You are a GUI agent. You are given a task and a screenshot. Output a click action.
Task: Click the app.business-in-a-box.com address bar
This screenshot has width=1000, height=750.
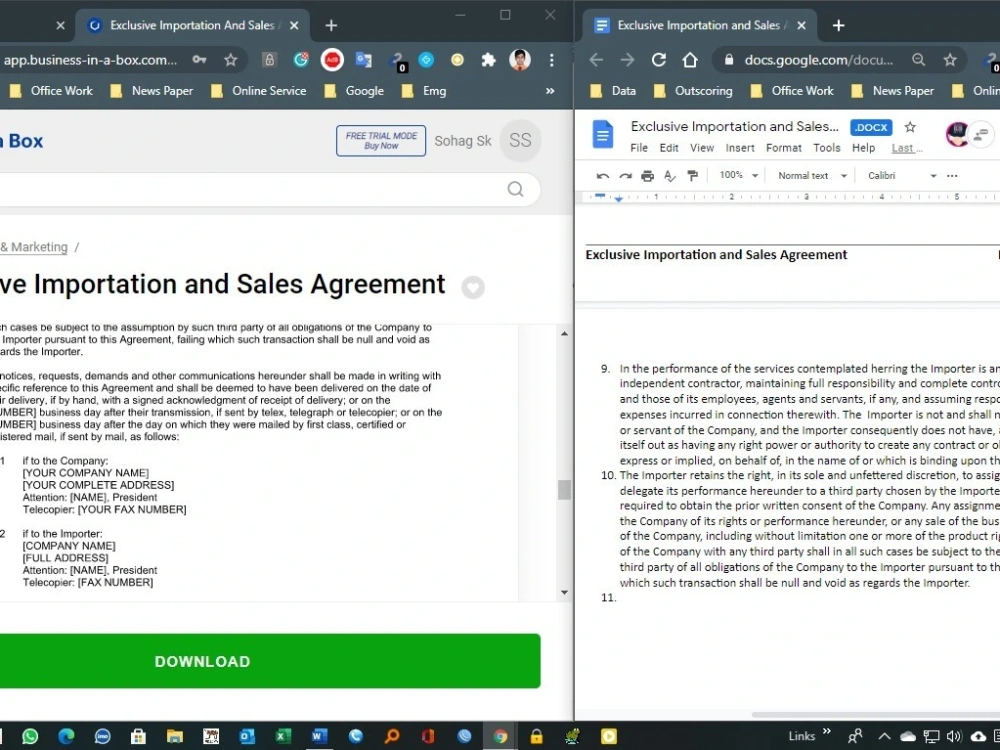(91, 60)
